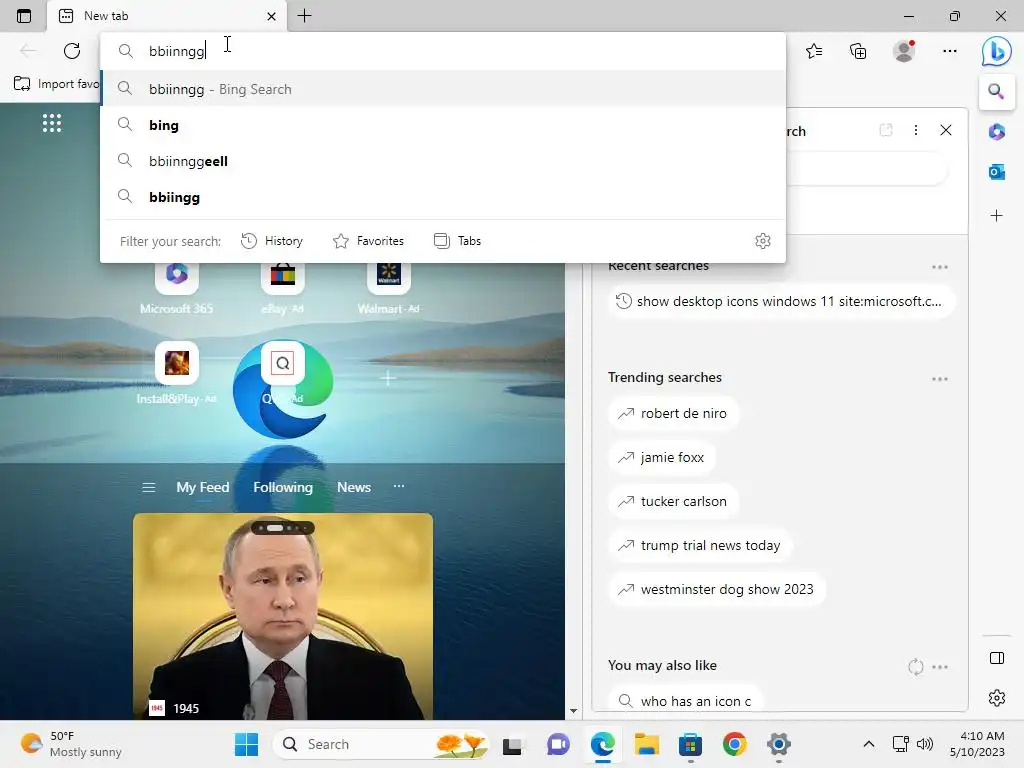Close the New tab tab

point(271,16)
